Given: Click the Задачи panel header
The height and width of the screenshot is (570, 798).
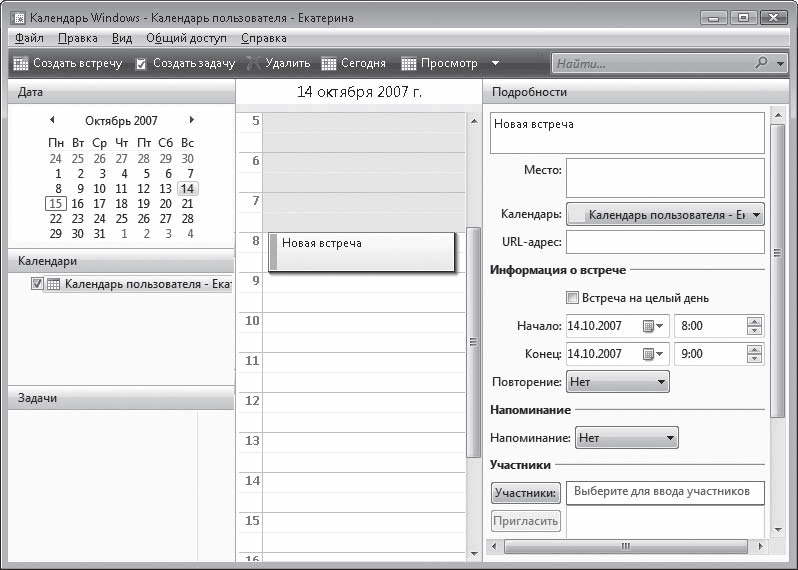Looking at the screenshot, I should tap(121, 398).
